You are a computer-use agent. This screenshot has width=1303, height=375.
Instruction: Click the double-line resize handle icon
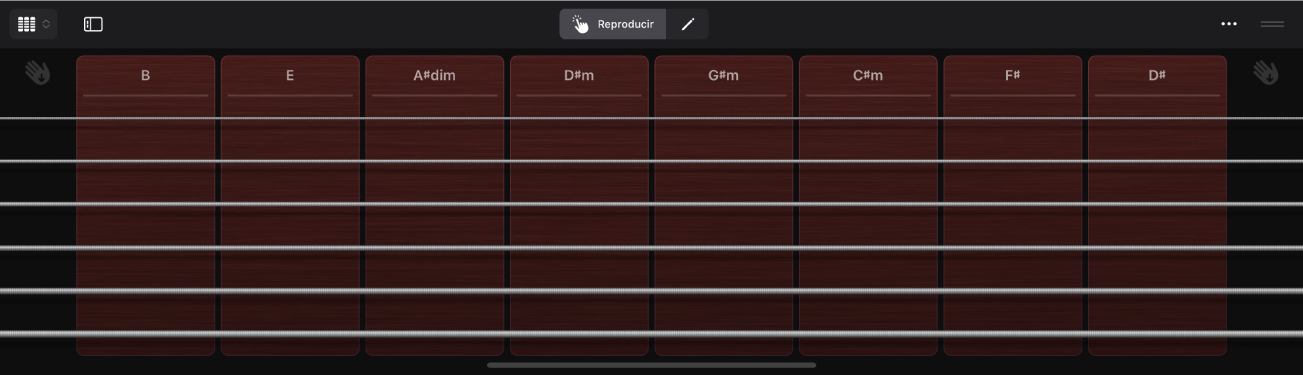pos(1272,24)
